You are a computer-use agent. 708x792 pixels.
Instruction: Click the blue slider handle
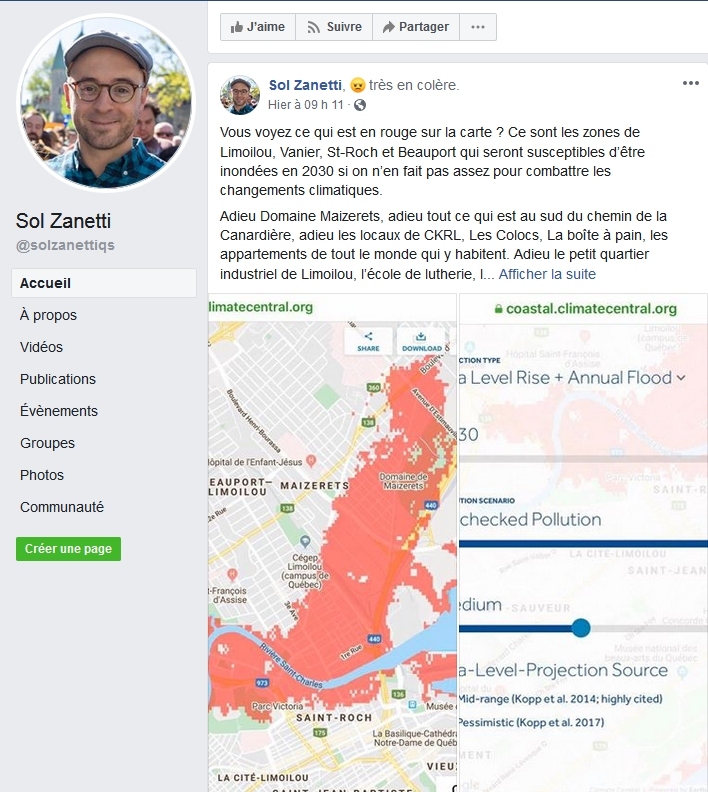(x=581, y=628)
